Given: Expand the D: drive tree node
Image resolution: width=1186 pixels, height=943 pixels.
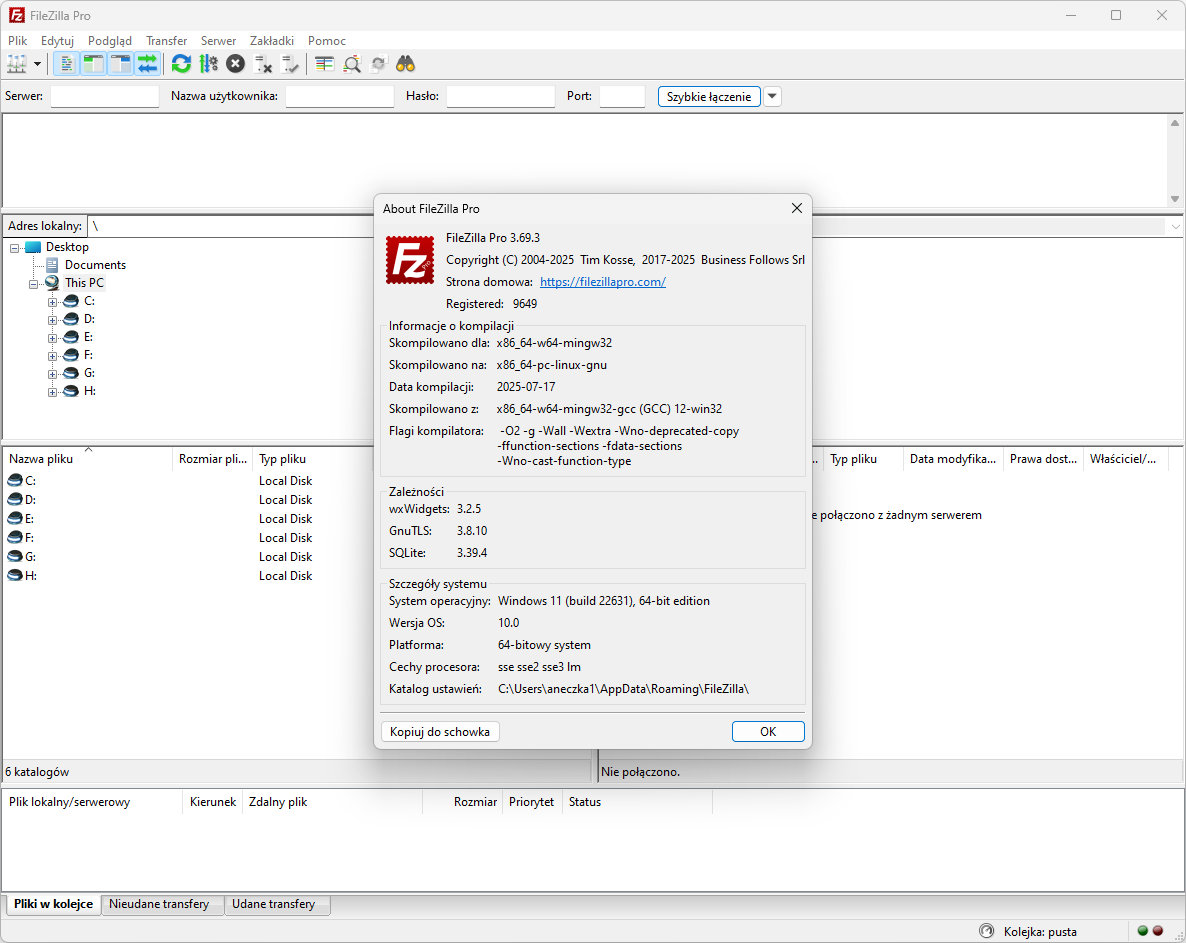Looking at the screenshot, I should tap(52, 321).
